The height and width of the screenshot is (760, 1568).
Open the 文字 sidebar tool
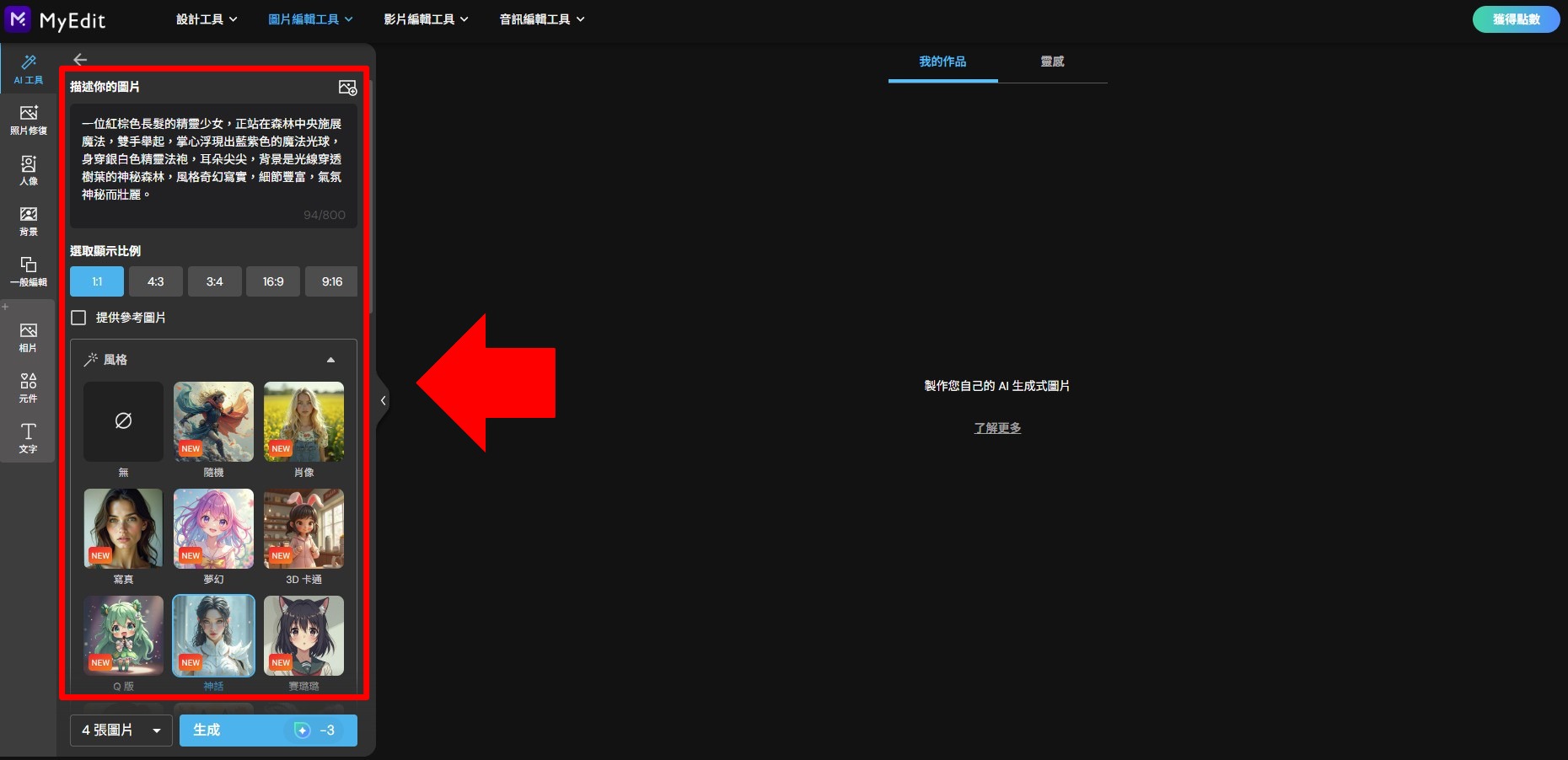coord(28,438)
